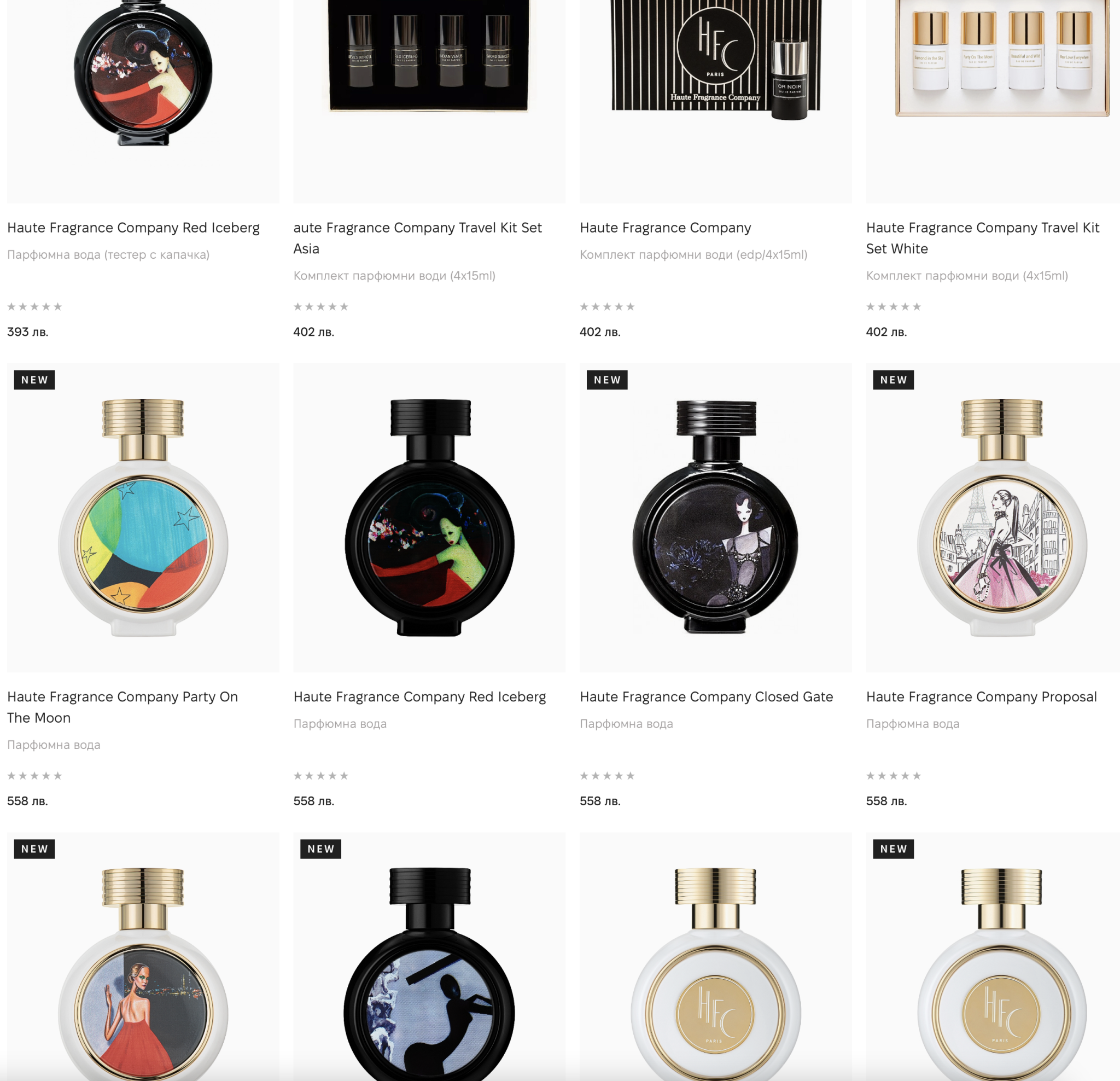Screen dimensions: 1120x1081
Task: Open Haute Fragrance Company Red Iceberg tester link
Action: tap(133, 228)
